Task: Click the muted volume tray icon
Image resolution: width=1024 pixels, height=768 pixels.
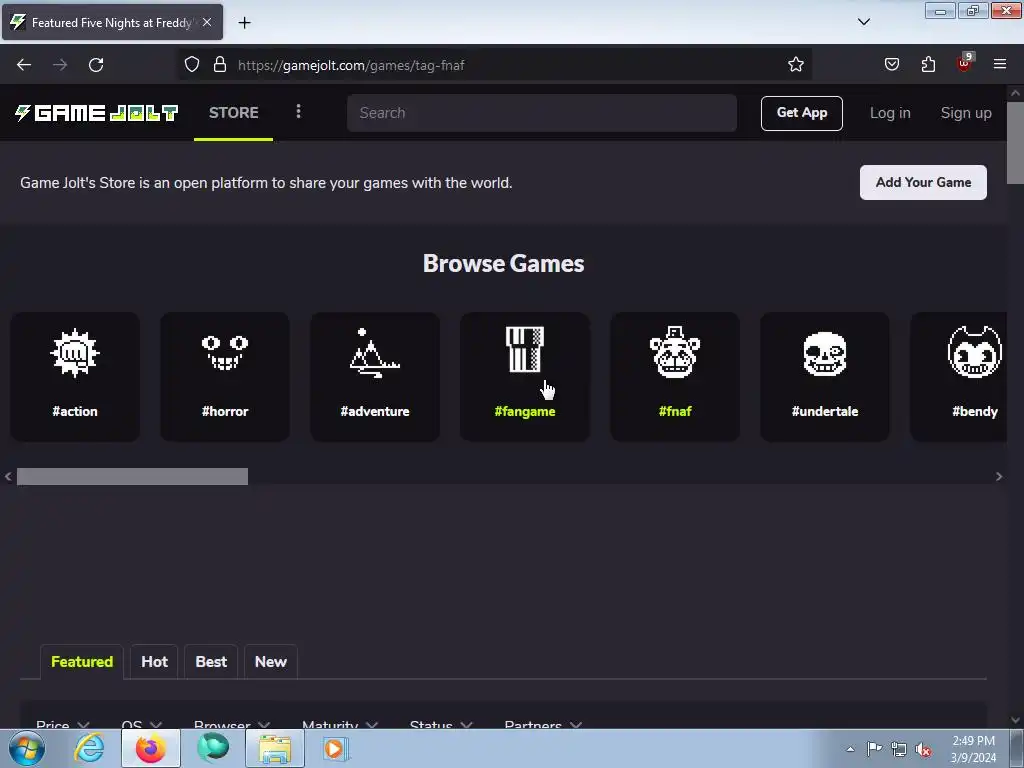Action: [923, 750]
